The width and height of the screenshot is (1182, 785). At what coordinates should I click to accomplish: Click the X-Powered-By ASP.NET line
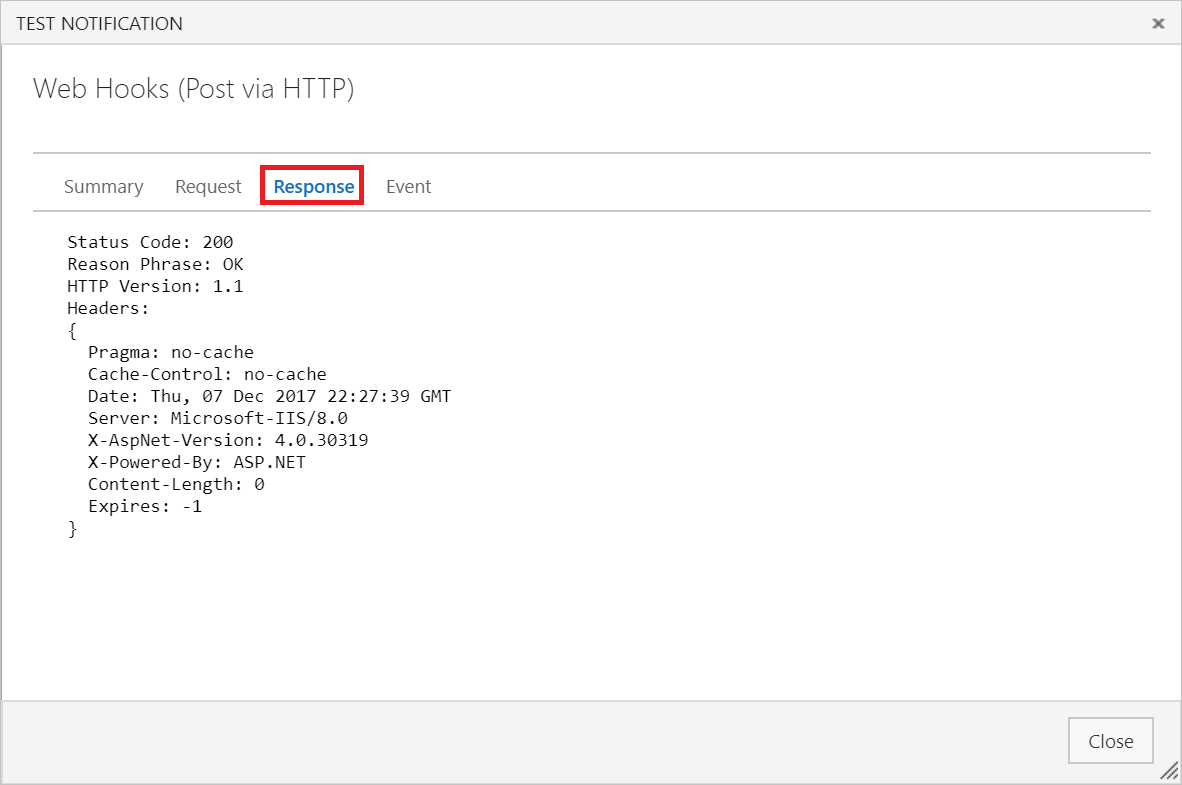pyautogui.click(x=197, y=462)
